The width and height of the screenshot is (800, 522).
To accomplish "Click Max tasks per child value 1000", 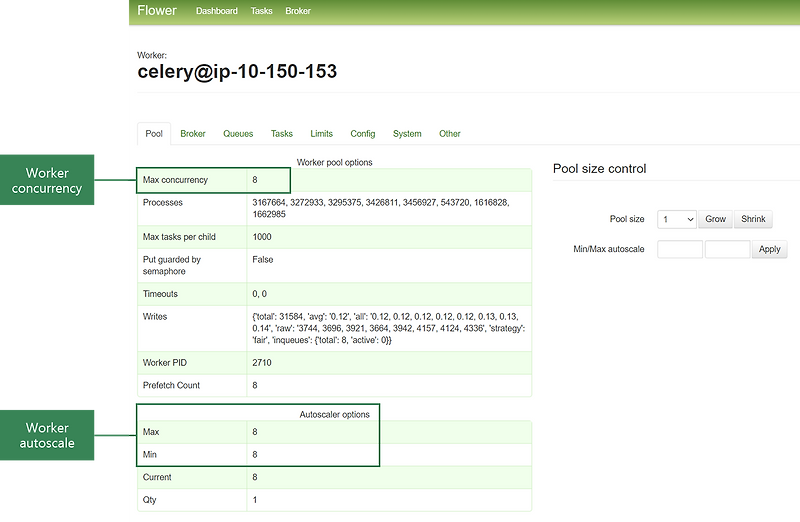I will click(x=262, y=237).
